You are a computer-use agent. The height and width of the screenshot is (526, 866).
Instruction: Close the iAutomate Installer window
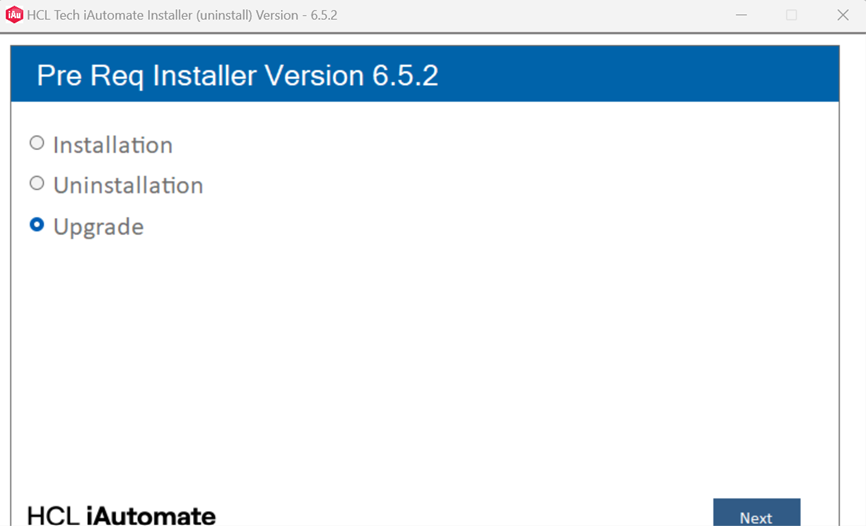843,15
